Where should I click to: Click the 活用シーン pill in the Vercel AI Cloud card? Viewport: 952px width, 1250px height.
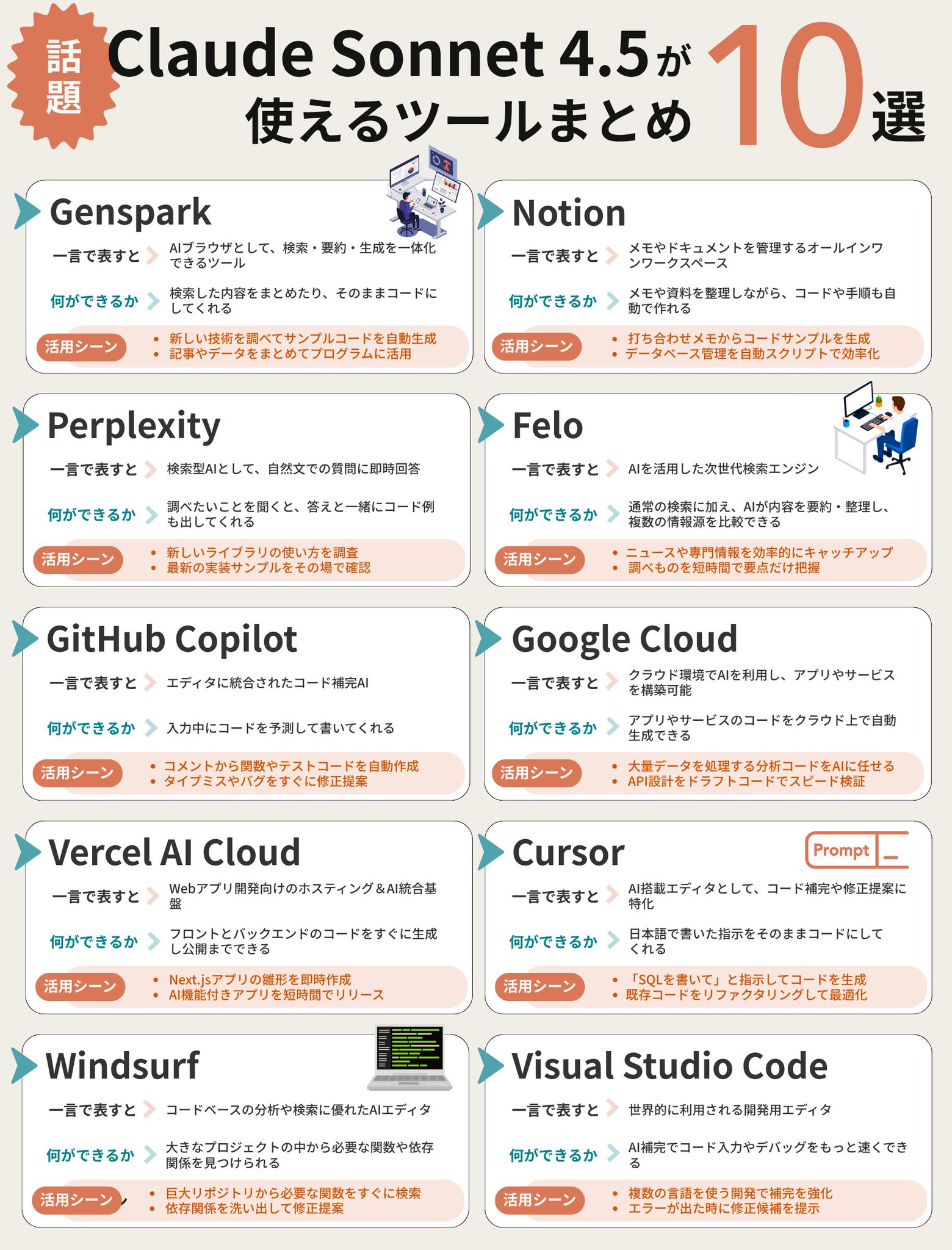point(80,987)
